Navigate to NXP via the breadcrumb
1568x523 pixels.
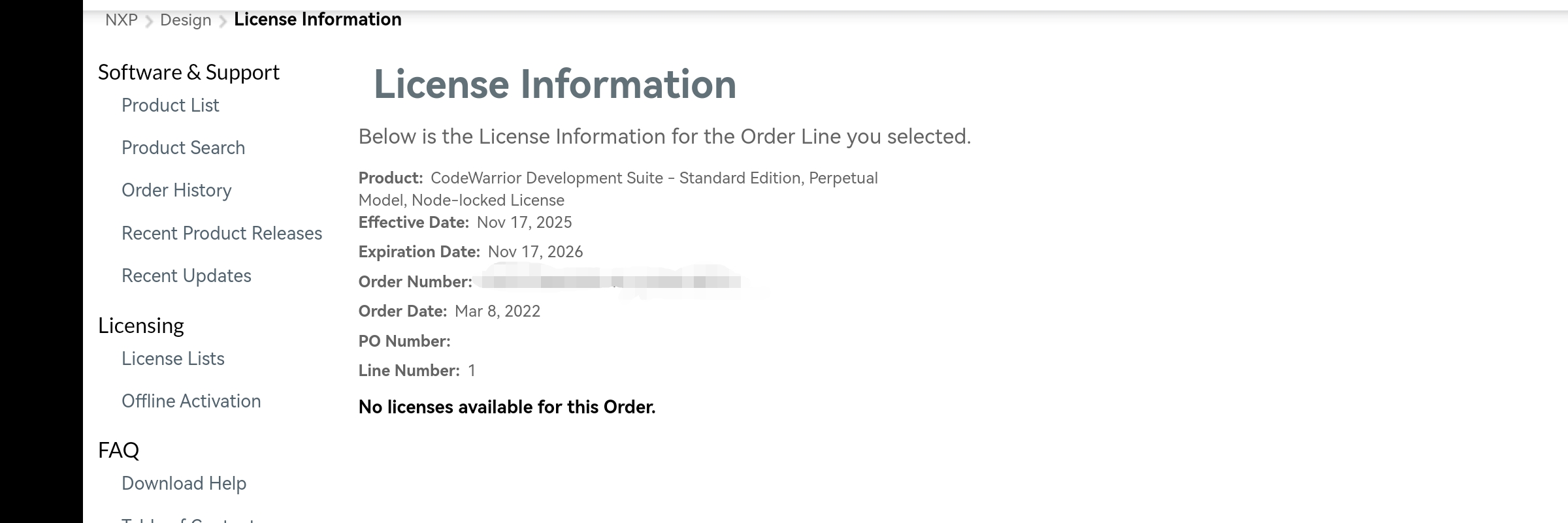pos(122,20)
